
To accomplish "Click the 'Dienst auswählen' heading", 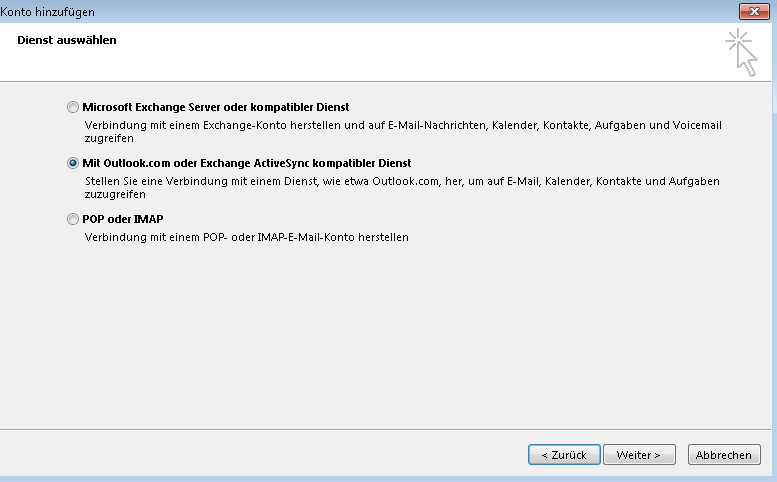I will 67,40.
